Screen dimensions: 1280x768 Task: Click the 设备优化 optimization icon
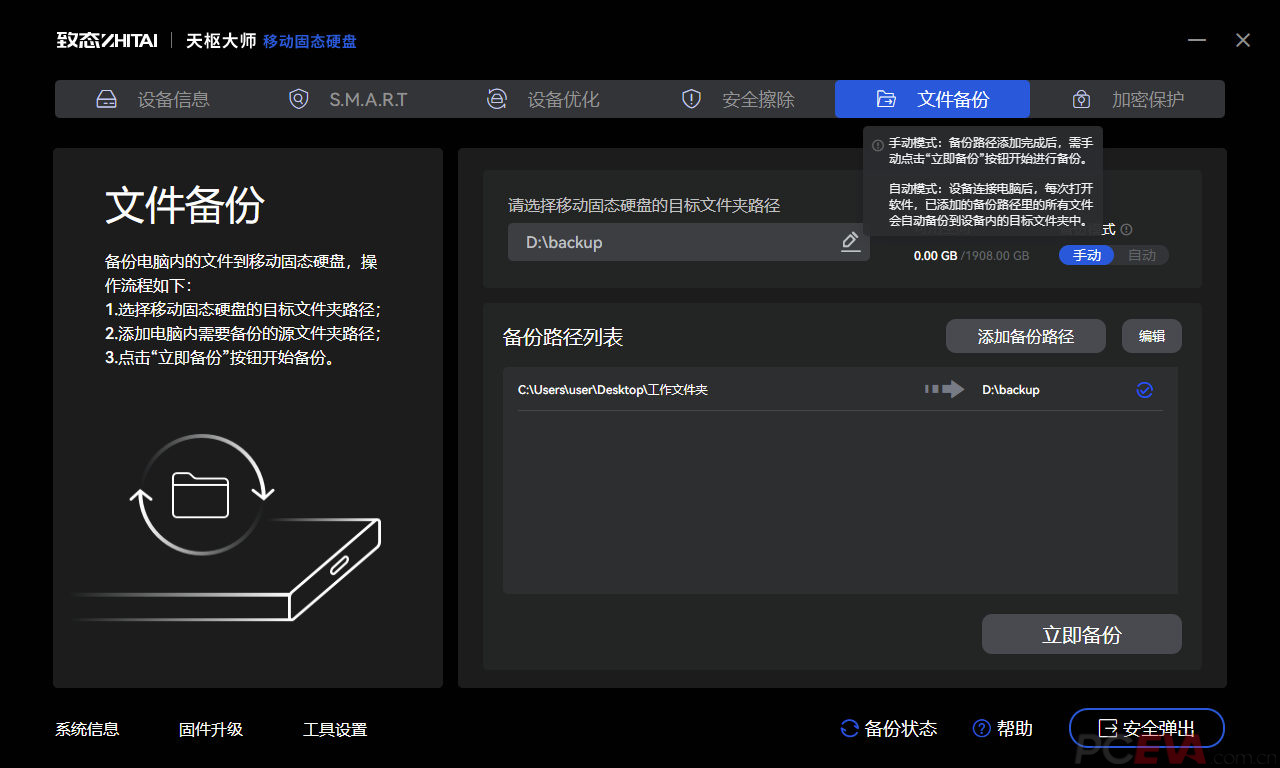[497, 99]
